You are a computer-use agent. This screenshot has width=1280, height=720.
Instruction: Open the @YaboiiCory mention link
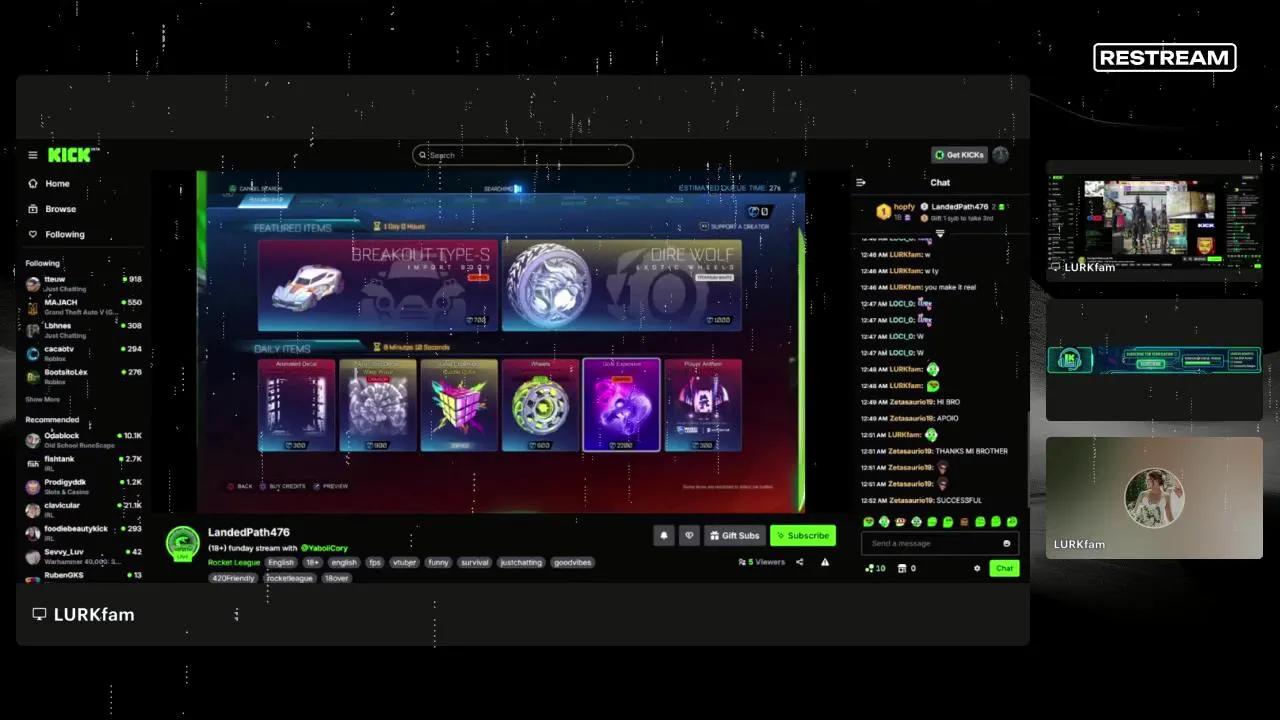(324, 548)
